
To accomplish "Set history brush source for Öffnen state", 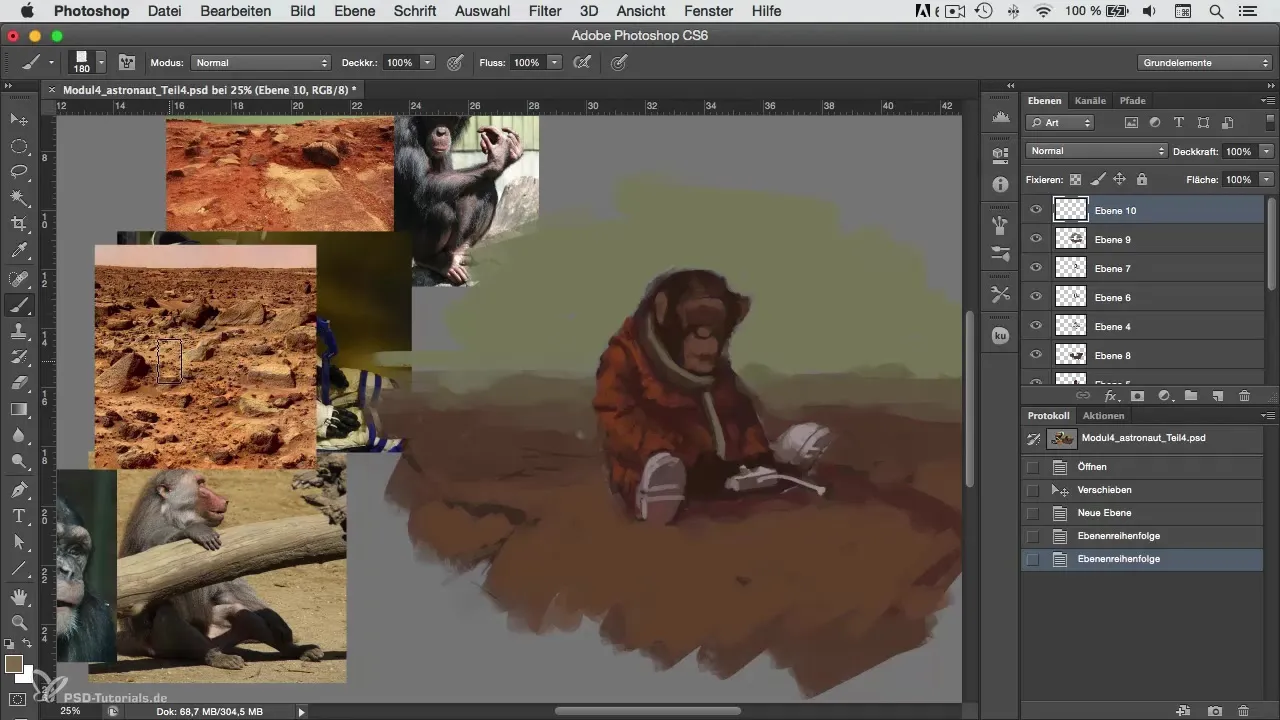I will point(1033,467).
